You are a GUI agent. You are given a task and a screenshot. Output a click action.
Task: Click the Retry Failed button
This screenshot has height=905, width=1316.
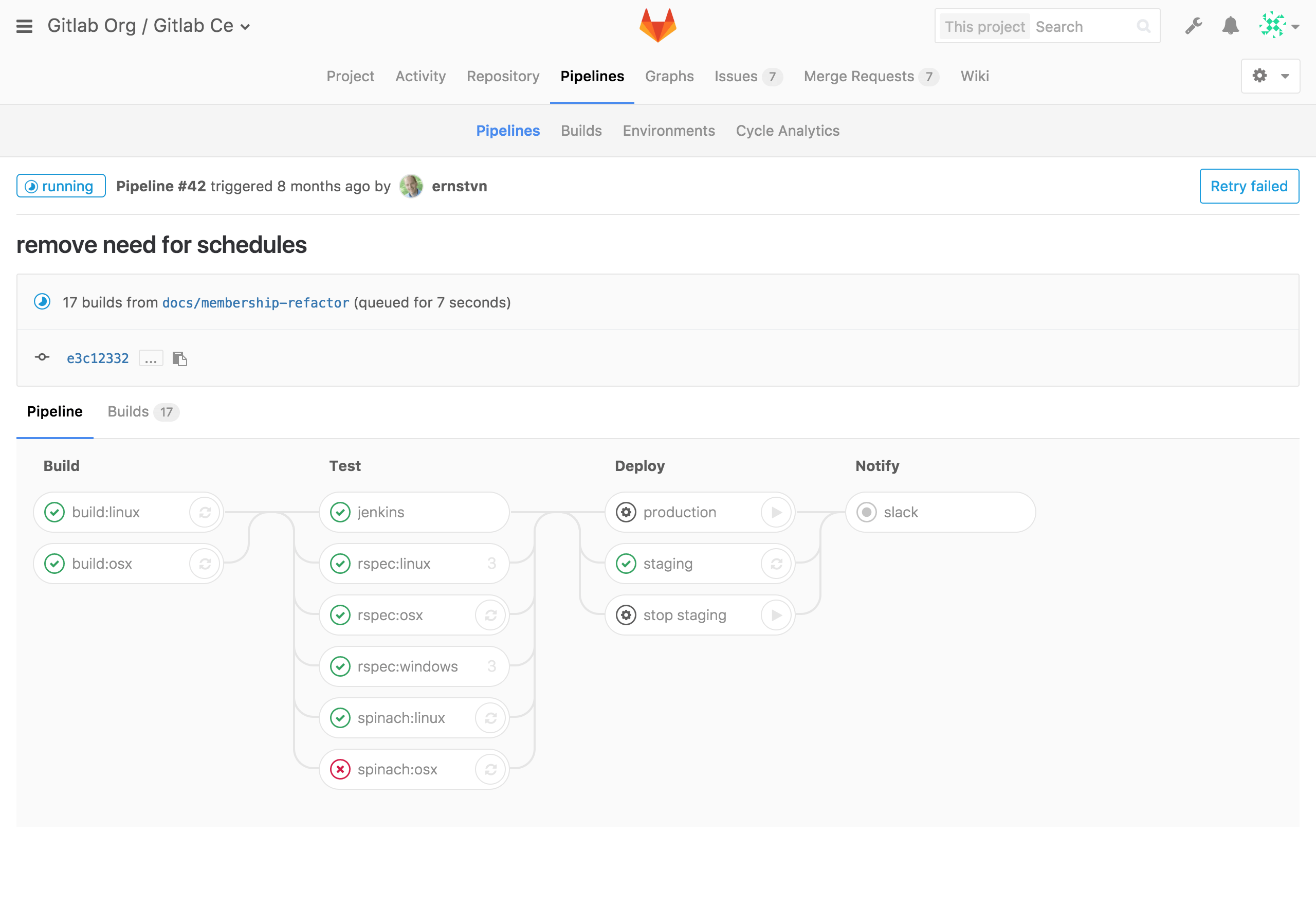1249,186
